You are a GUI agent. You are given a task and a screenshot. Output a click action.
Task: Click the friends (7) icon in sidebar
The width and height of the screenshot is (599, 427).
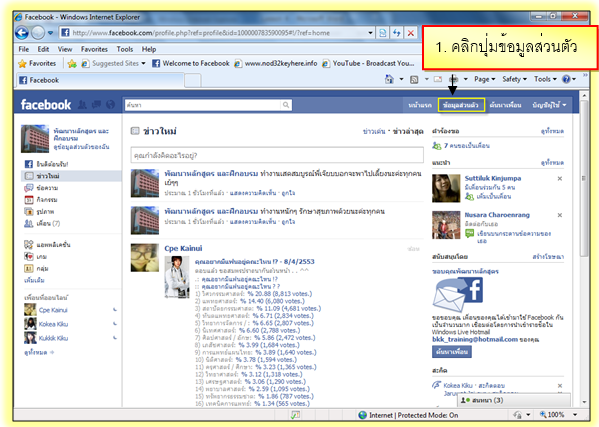(x=29, y=223)
